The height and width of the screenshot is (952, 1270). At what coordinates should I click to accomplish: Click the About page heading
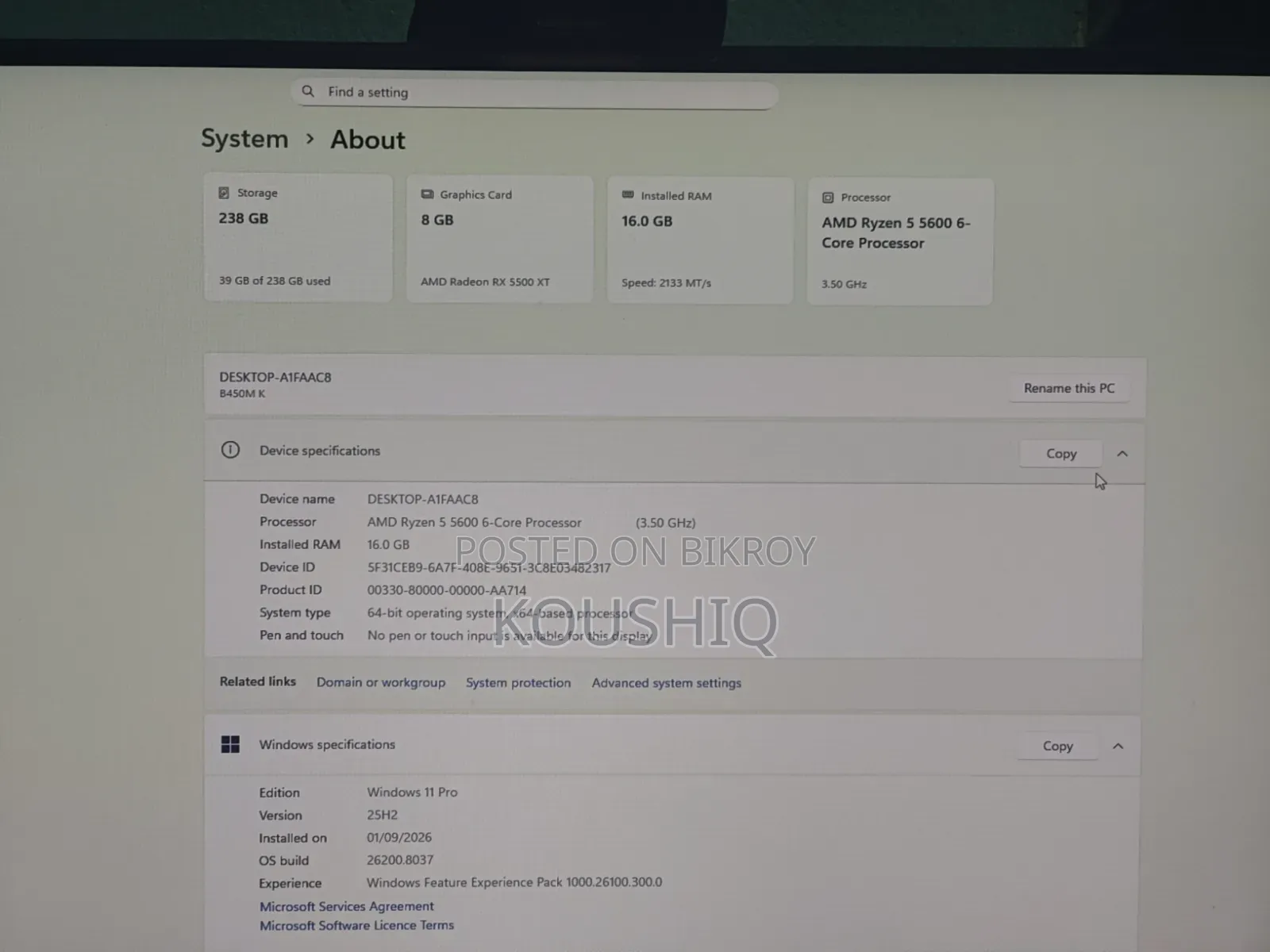[x=368, y=140]
